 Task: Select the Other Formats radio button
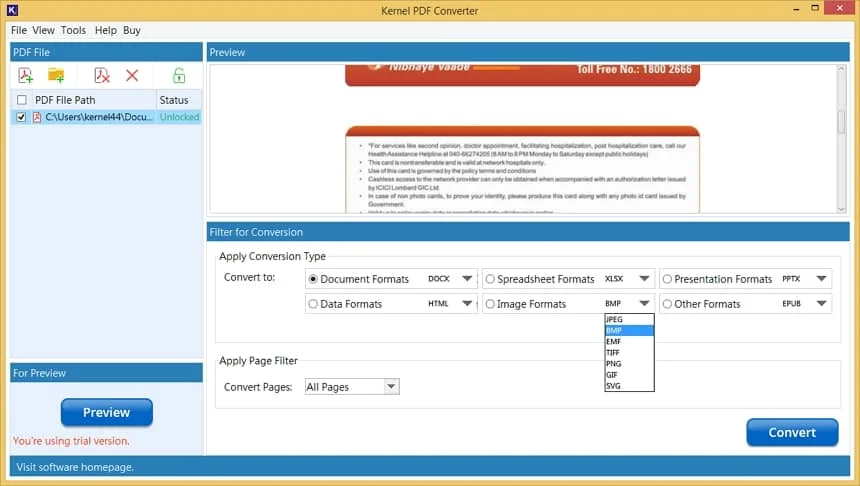(x=667, y=304)
